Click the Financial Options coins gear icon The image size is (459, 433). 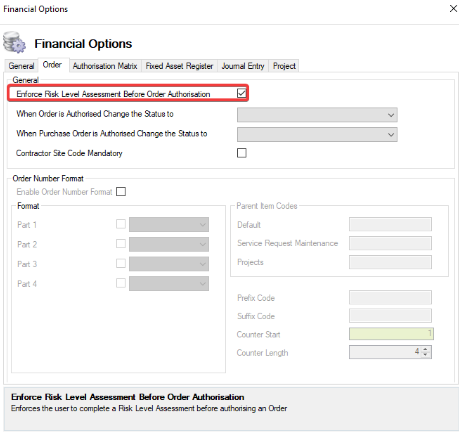click(x=14, y=42)
